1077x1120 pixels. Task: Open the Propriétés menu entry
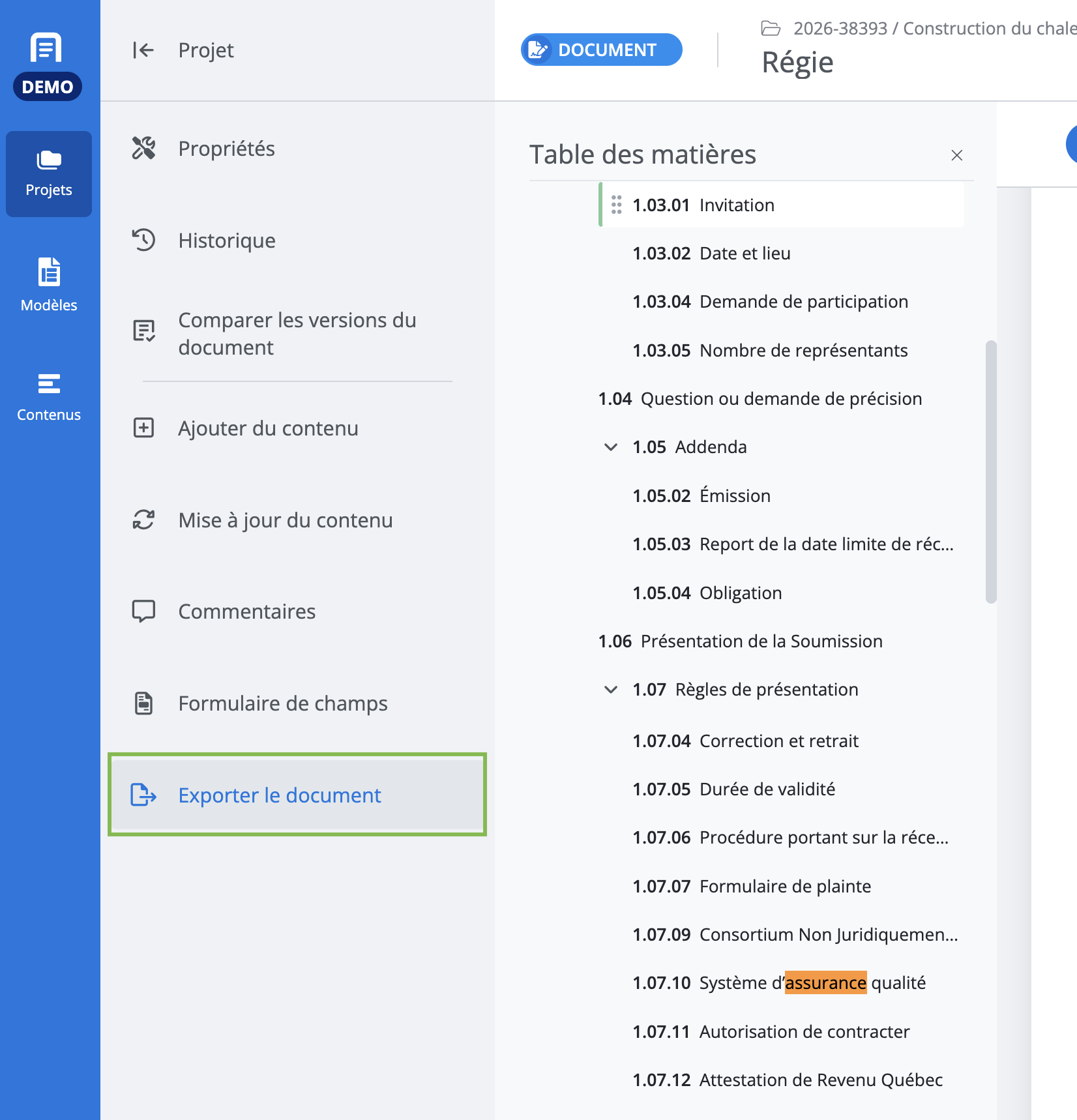click(297, 149)
